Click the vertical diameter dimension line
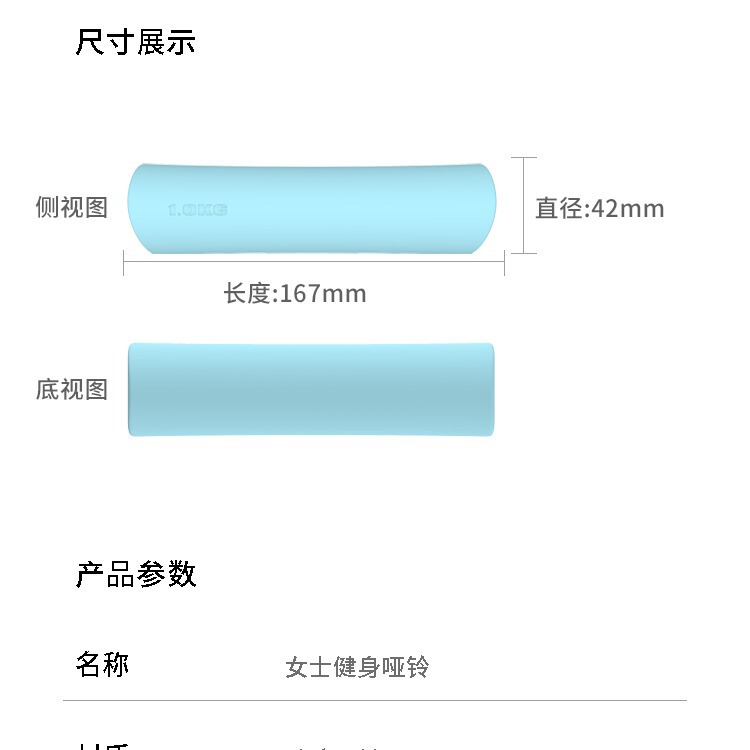Screen dimensions: 750x750 click(x=523, y=205)
